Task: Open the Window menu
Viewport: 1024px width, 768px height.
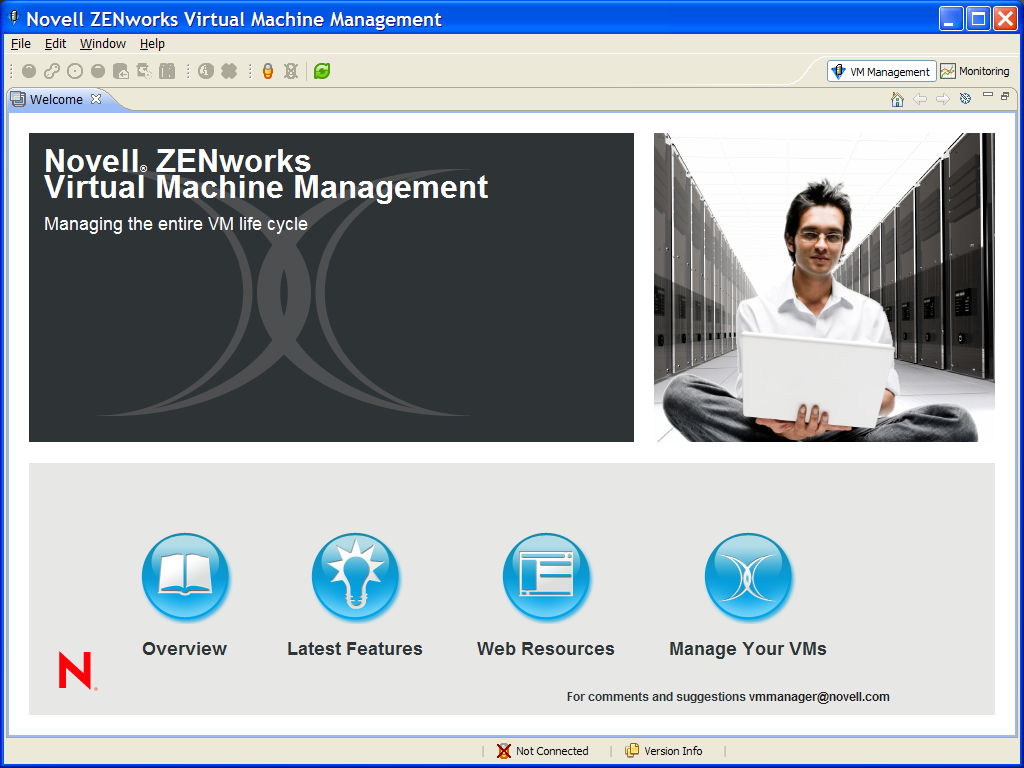Action: [102, 43]
